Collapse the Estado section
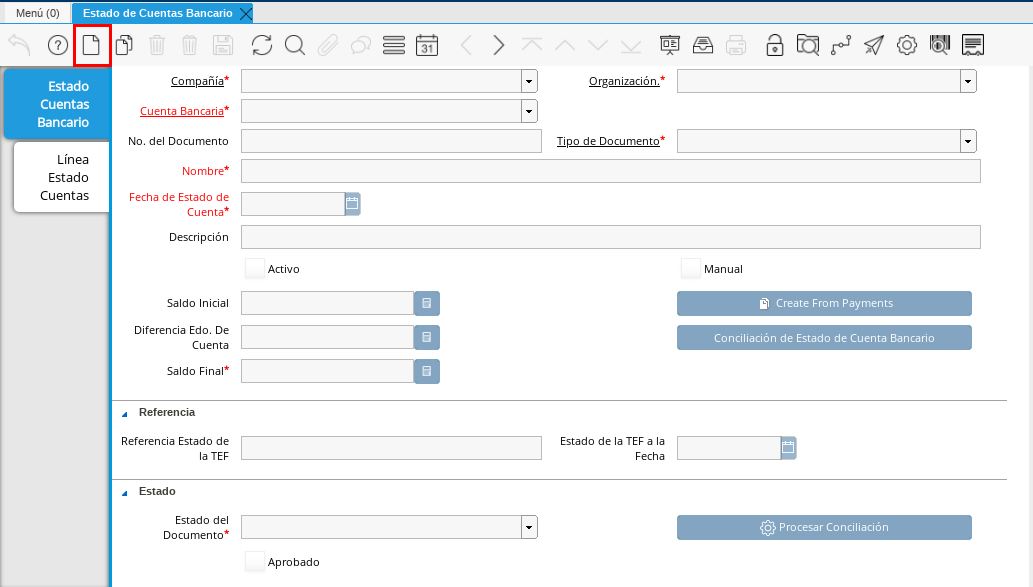This screenshot has width=1033, height=587. coord(125,493)
